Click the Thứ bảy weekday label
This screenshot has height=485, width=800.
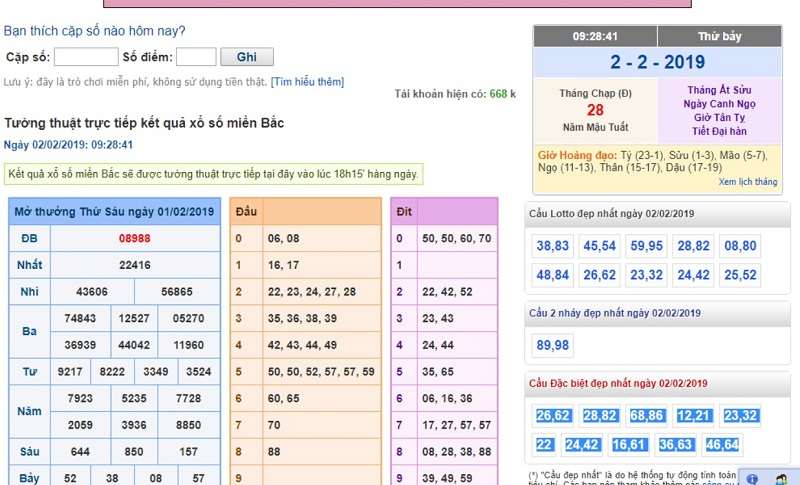719,36
